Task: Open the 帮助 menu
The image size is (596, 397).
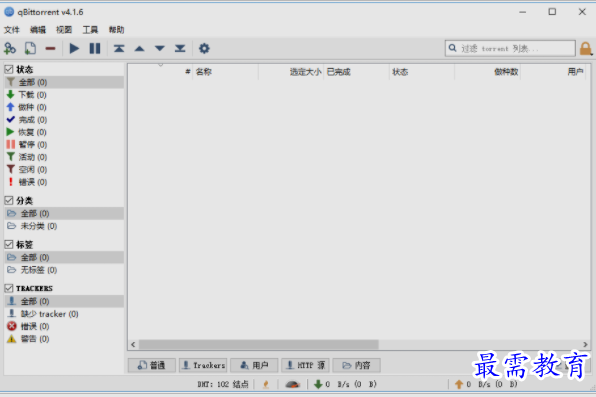Action: coord(116,30)
